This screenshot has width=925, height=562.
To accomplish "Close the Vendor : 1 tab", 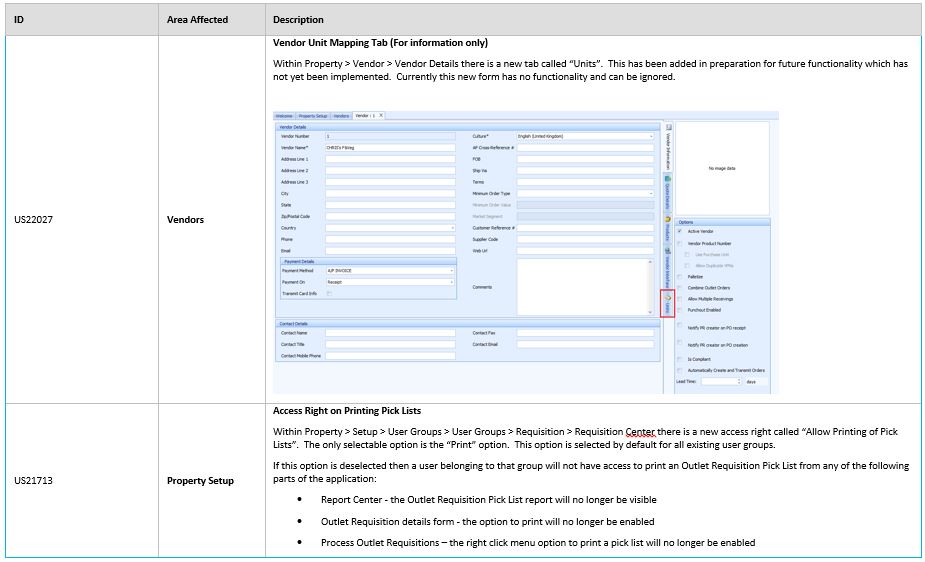I will [x=380, y=116].
